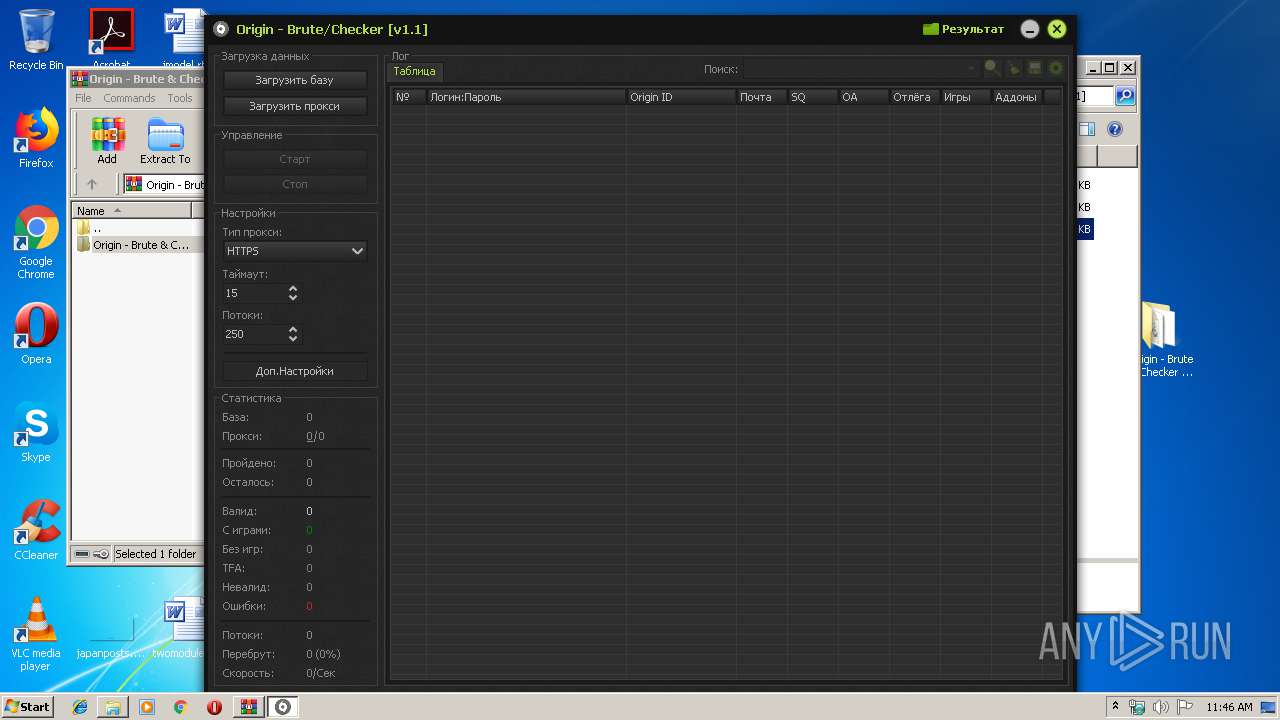Screen dimensions: 1280x720
Task: Open the Commands menu in WinRAR window
Action: pyautogui.click(x=129, y=98)
